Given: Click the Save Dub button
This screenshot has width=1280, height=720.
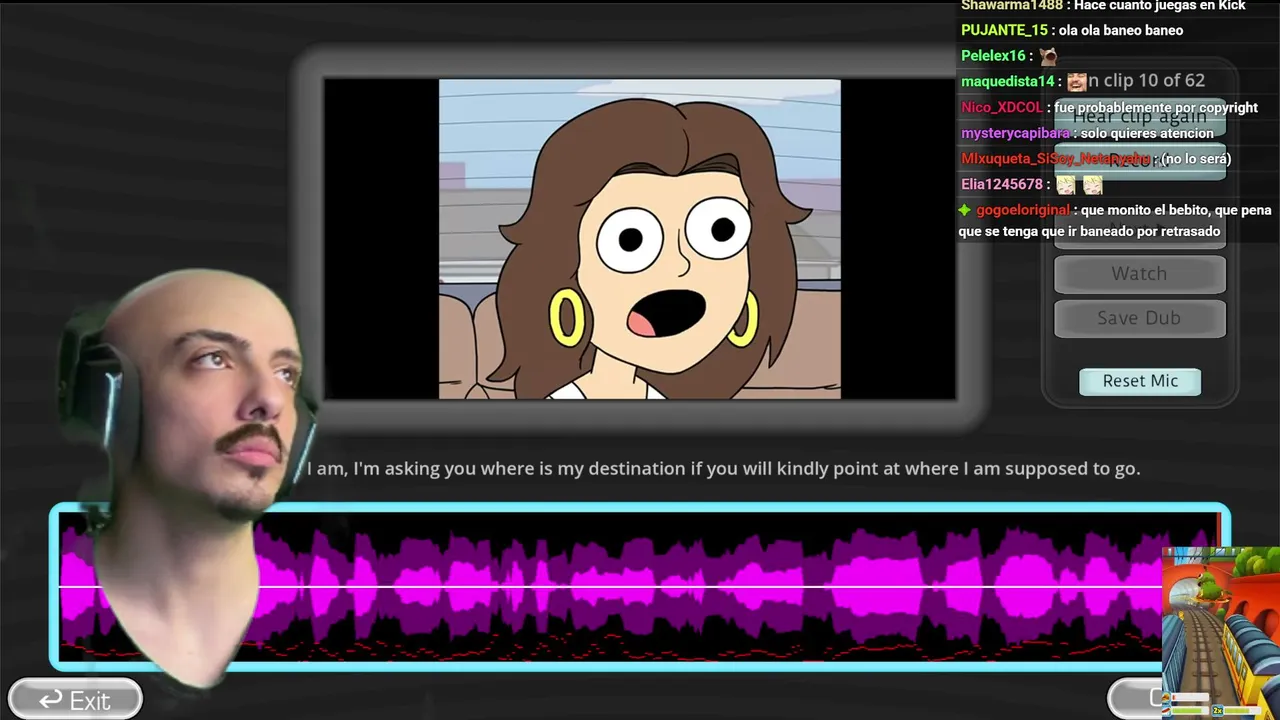Looking at the screenshot, I should coord(1140,318).
